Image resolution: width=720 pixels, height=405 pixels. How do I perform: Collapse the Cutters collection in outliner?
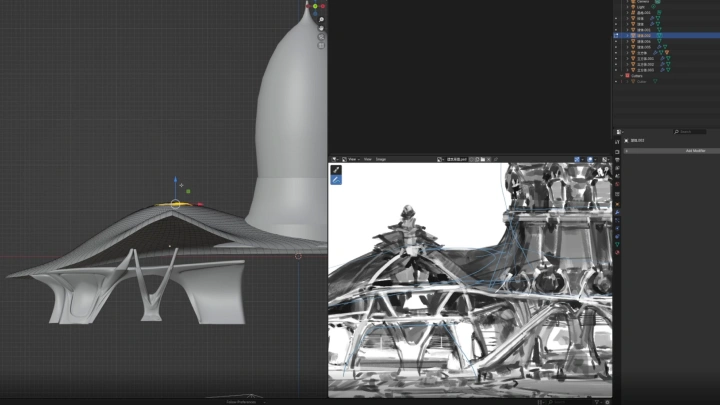point(621,76)
